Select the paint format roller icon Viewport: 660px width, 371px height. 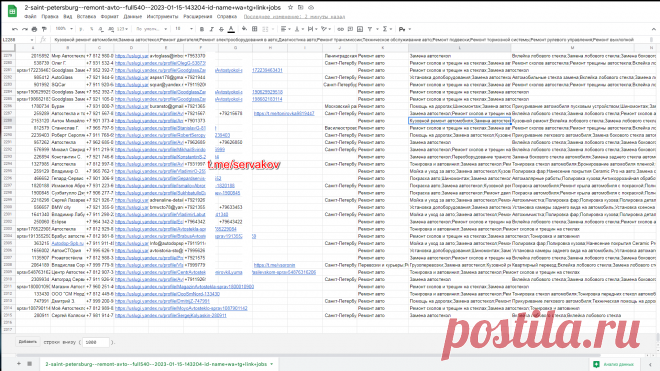point(44,29)
